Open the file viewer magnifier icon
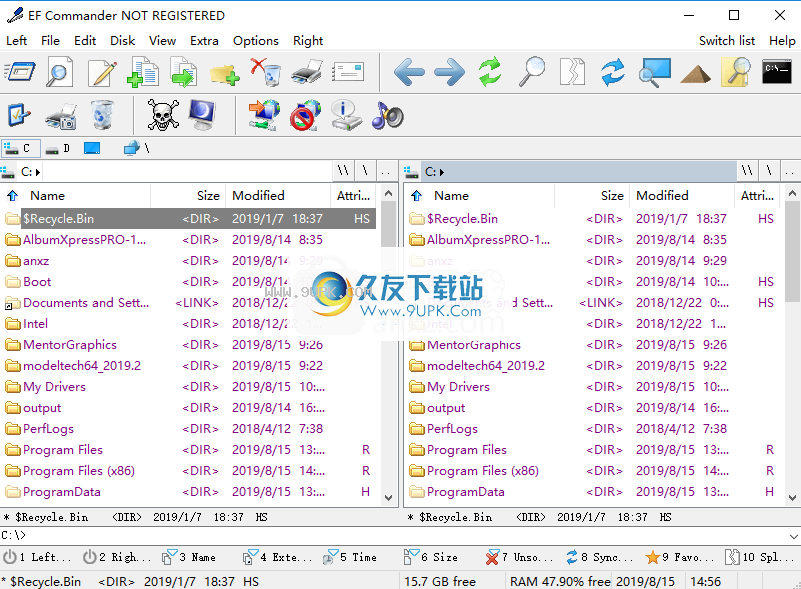The height and width of the screenshot is (589, 801). 60,72
